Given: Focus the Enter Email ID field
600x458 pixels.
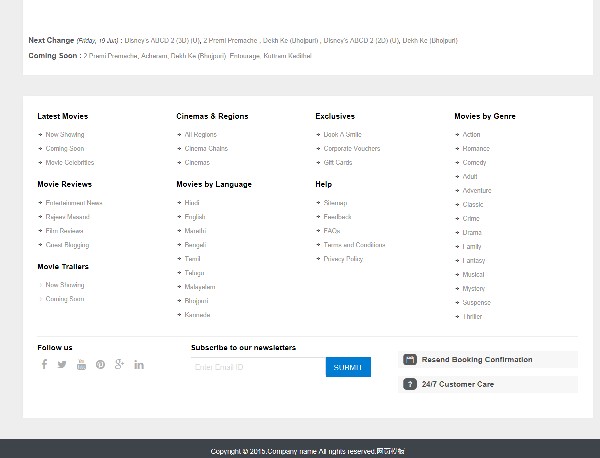Looking at the screenshot, I should click(258, 367).
